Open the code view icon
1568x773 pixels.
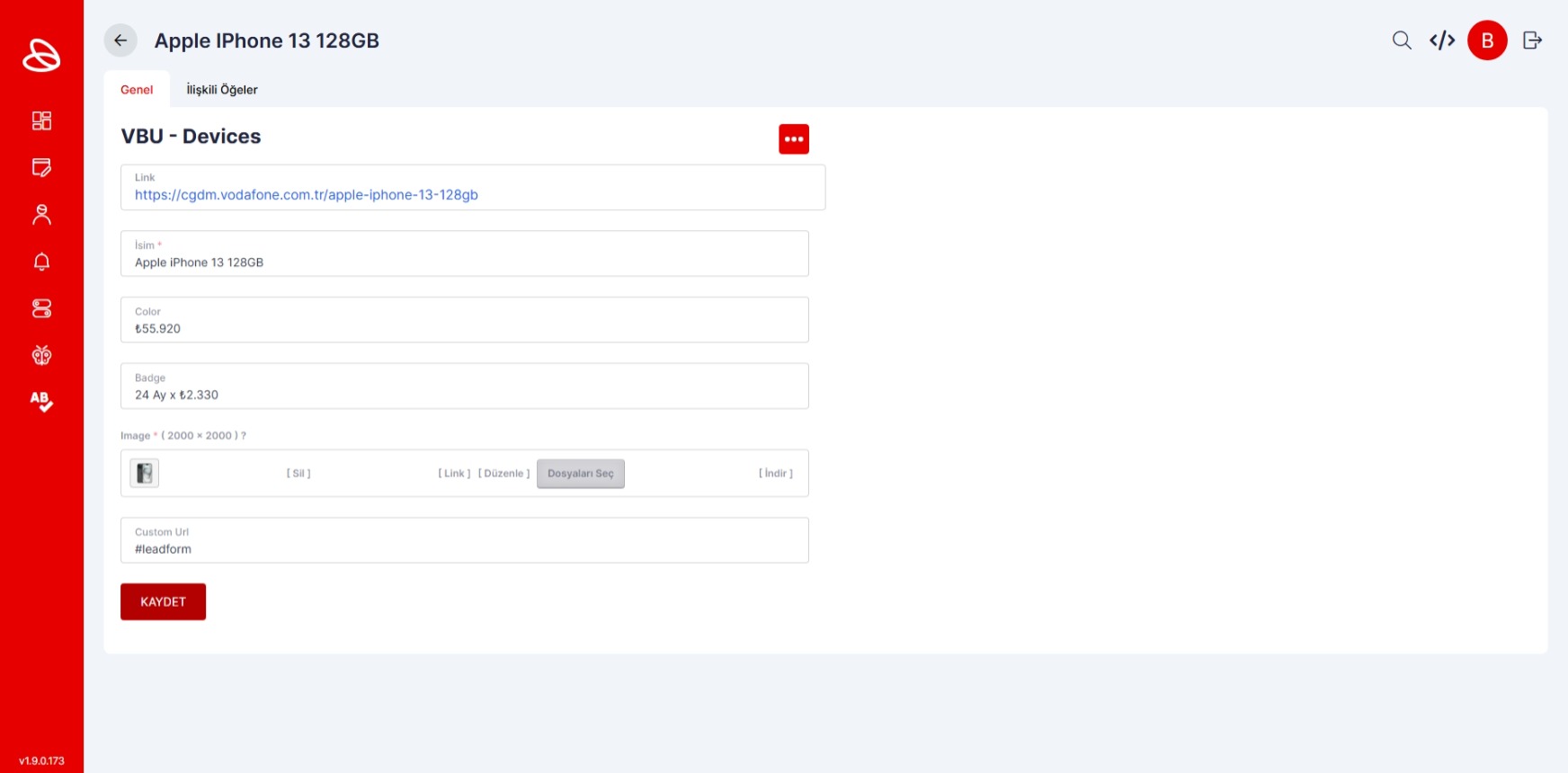(x=1442, y=40)
